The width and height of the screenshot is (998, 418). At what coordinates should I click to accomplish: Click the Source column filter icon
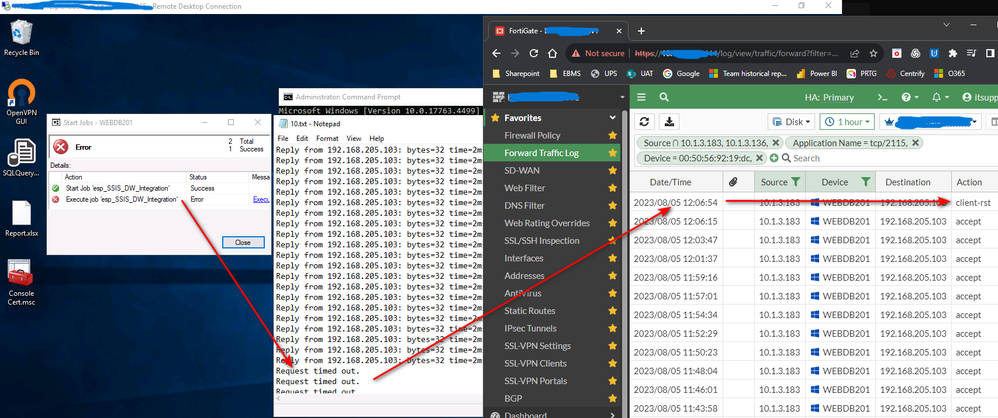click(795, 181)
